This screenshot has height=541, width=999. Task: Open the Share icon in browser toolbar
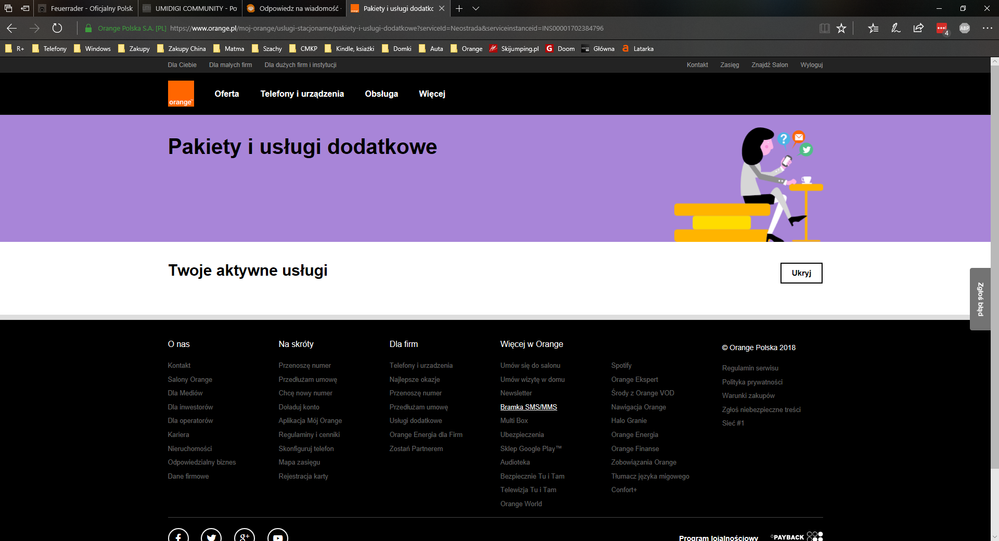pyautogui.click(x=918, y=28)
